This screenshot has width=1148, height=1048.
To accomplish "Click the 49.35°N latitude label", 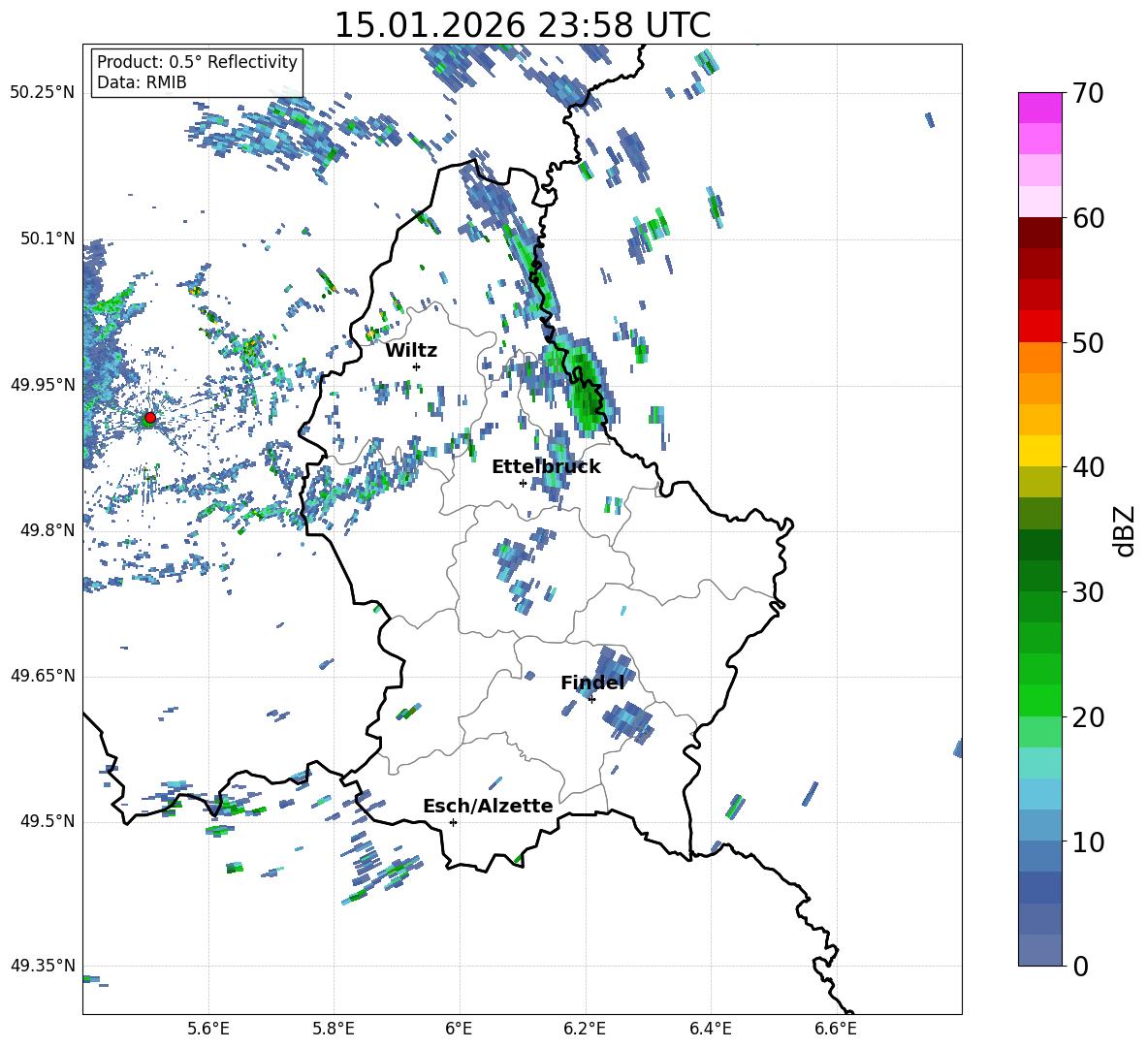I will pyautogui.click(x=42, y=966).
